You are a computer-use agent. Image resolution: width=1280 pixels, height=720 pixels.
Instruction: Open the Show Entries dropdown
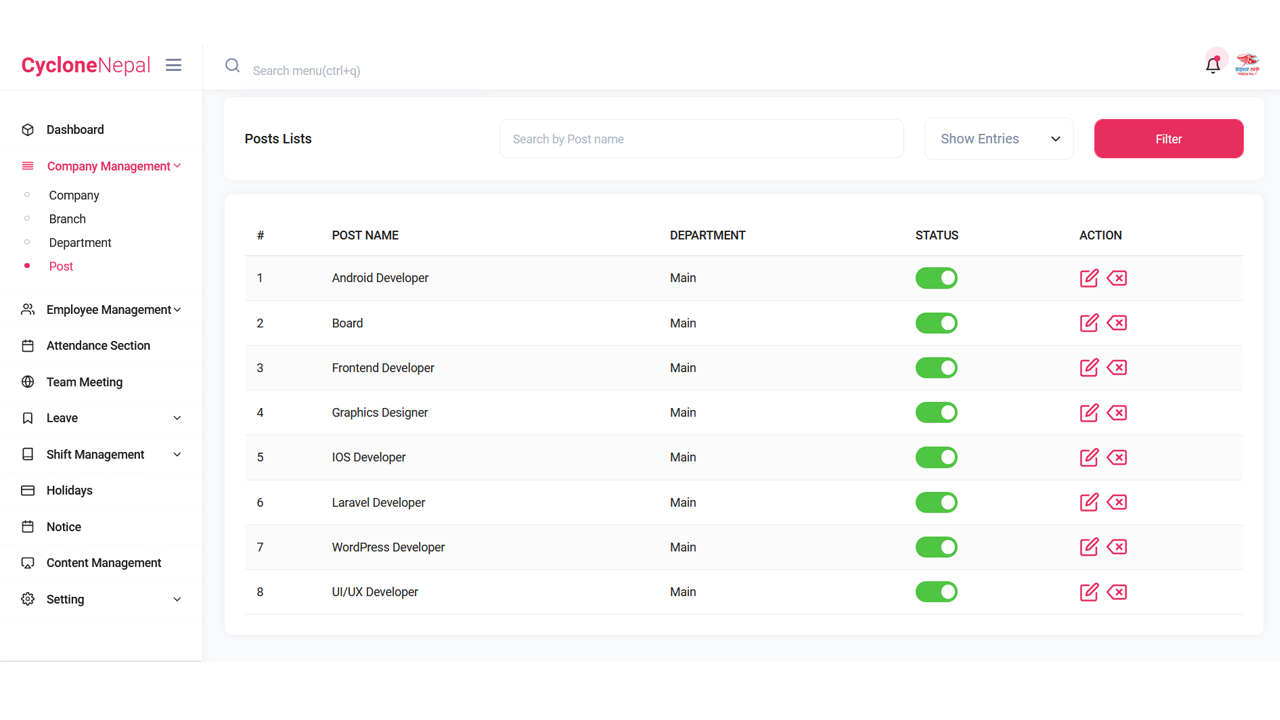click(998, 138)
